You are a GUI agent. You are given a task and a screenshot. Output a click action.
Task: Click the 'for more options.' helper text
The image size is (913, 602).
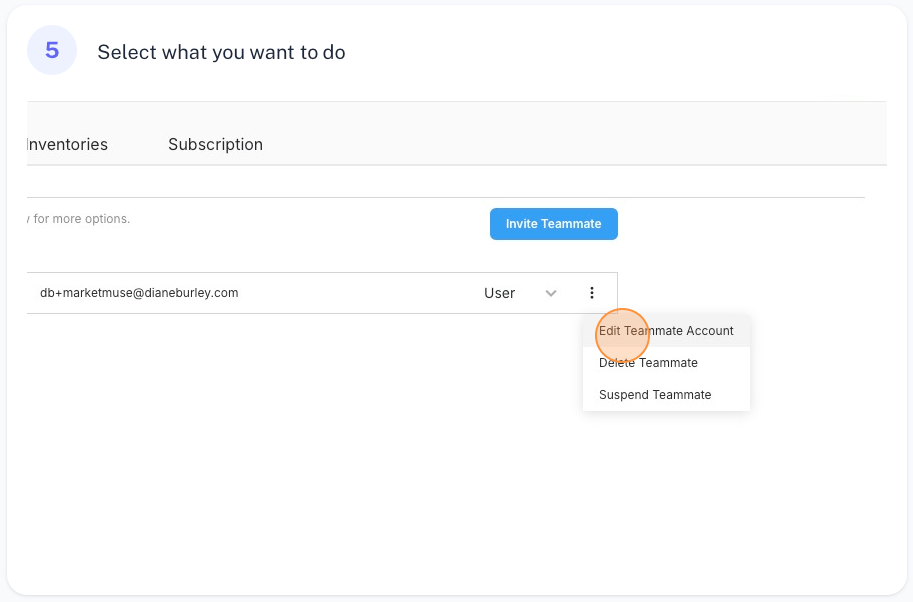tap(82, 219)
